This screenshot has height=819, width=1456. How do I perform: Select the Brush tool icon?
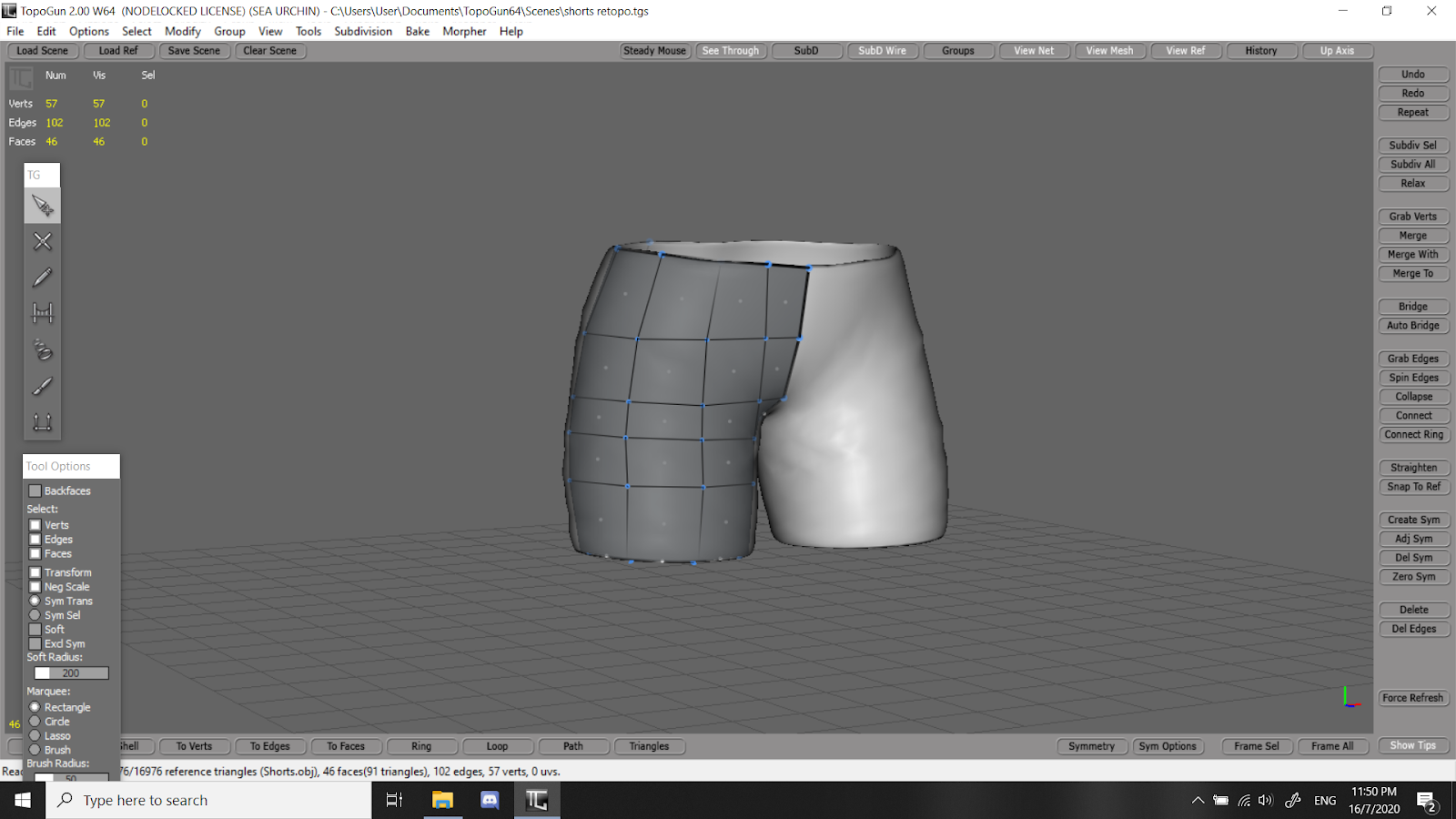coord(42,386)
